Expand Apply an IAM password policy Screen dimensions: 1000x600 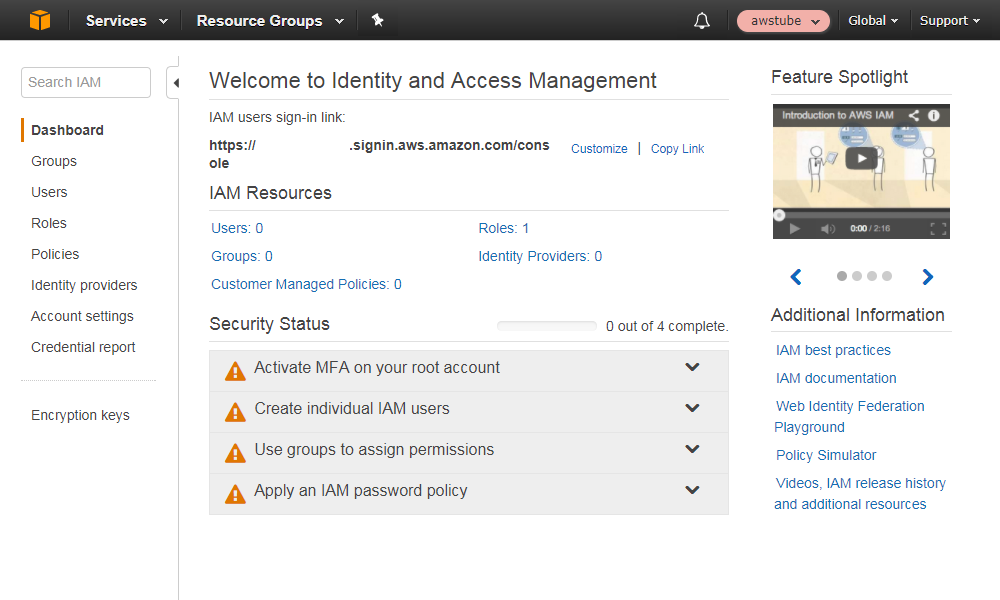(692, 490)
